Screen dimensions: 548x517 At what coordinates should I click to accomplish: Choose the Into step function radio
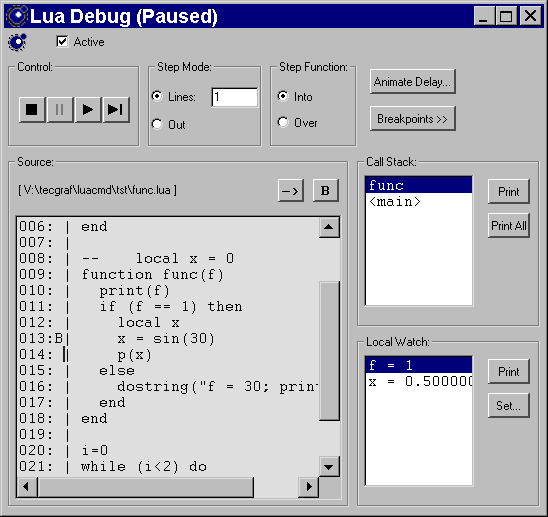tap(283, 96)
